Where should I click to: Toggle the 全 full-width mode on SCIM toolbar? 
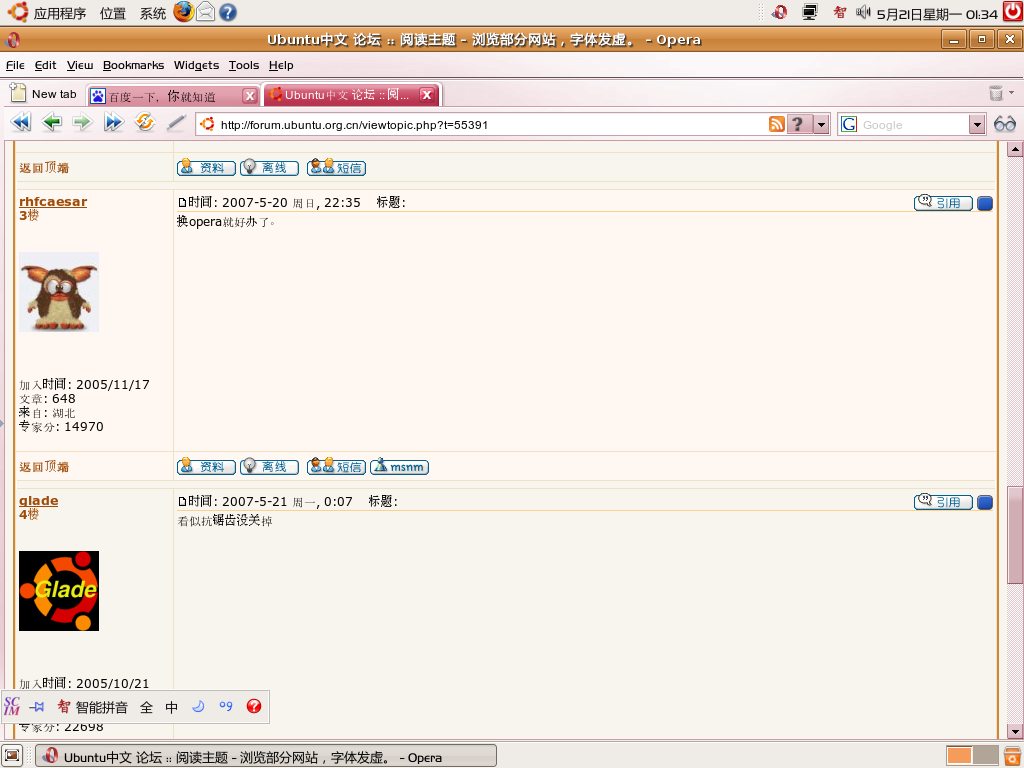point(146,707)
